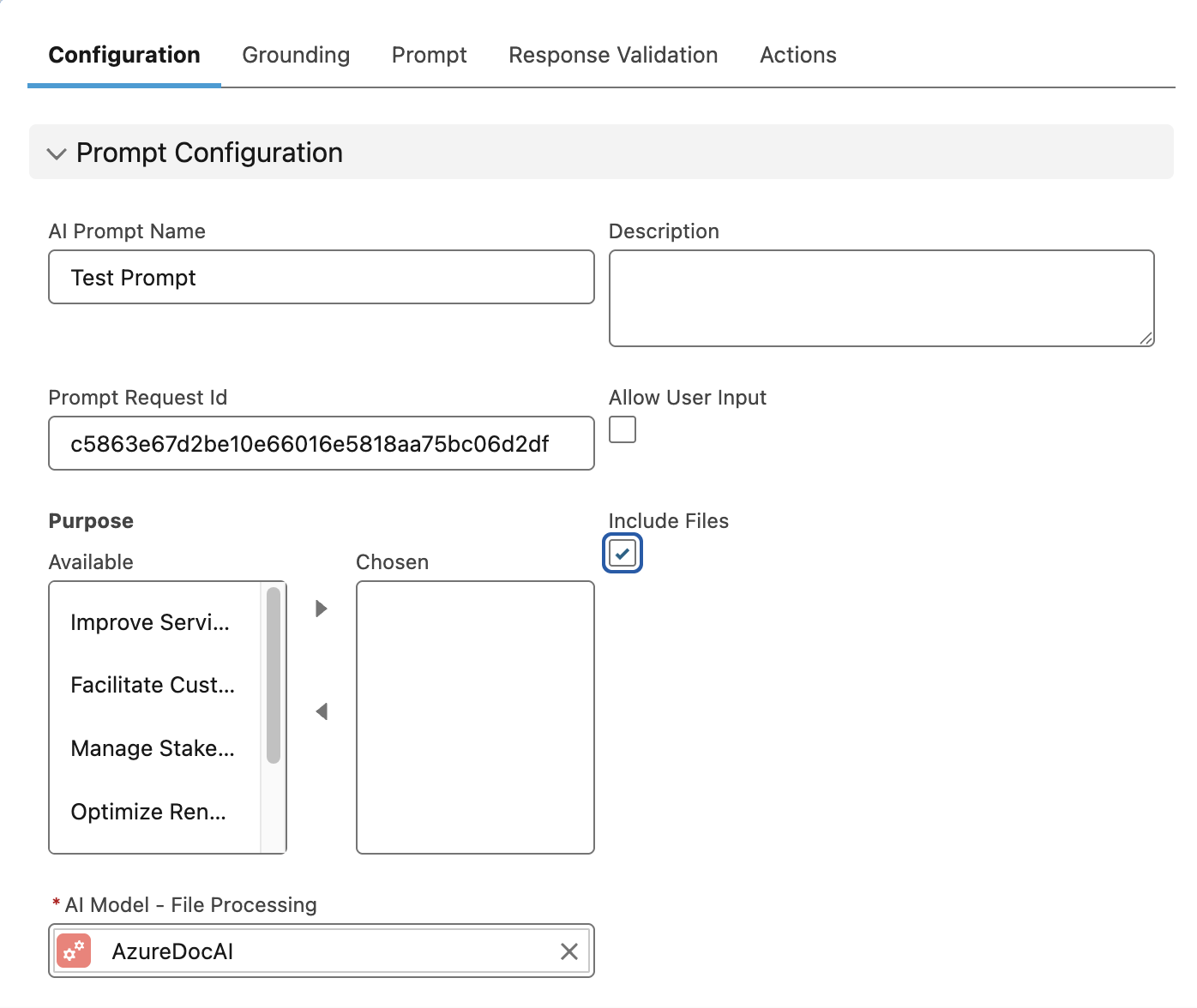Collapse the Prompt Configuration section
The image size is (1197, 1008).
pyautogui.click(x=57, y=153)
